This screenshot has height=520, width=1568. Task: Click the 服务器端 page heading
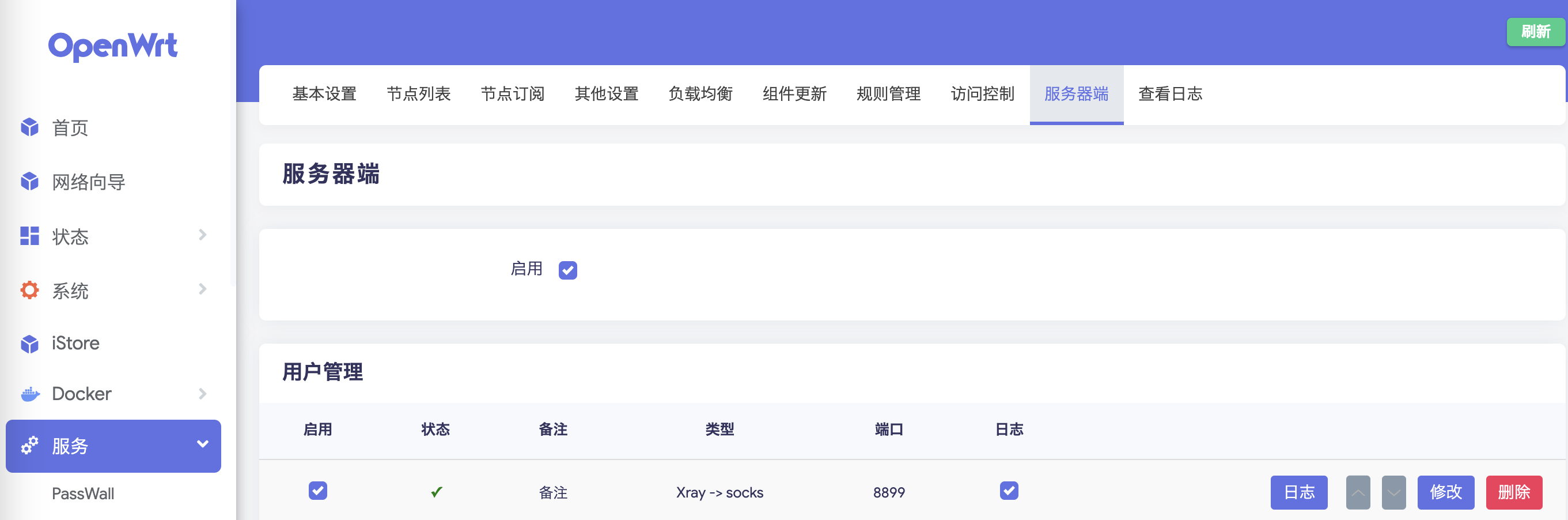pos(331,174)
